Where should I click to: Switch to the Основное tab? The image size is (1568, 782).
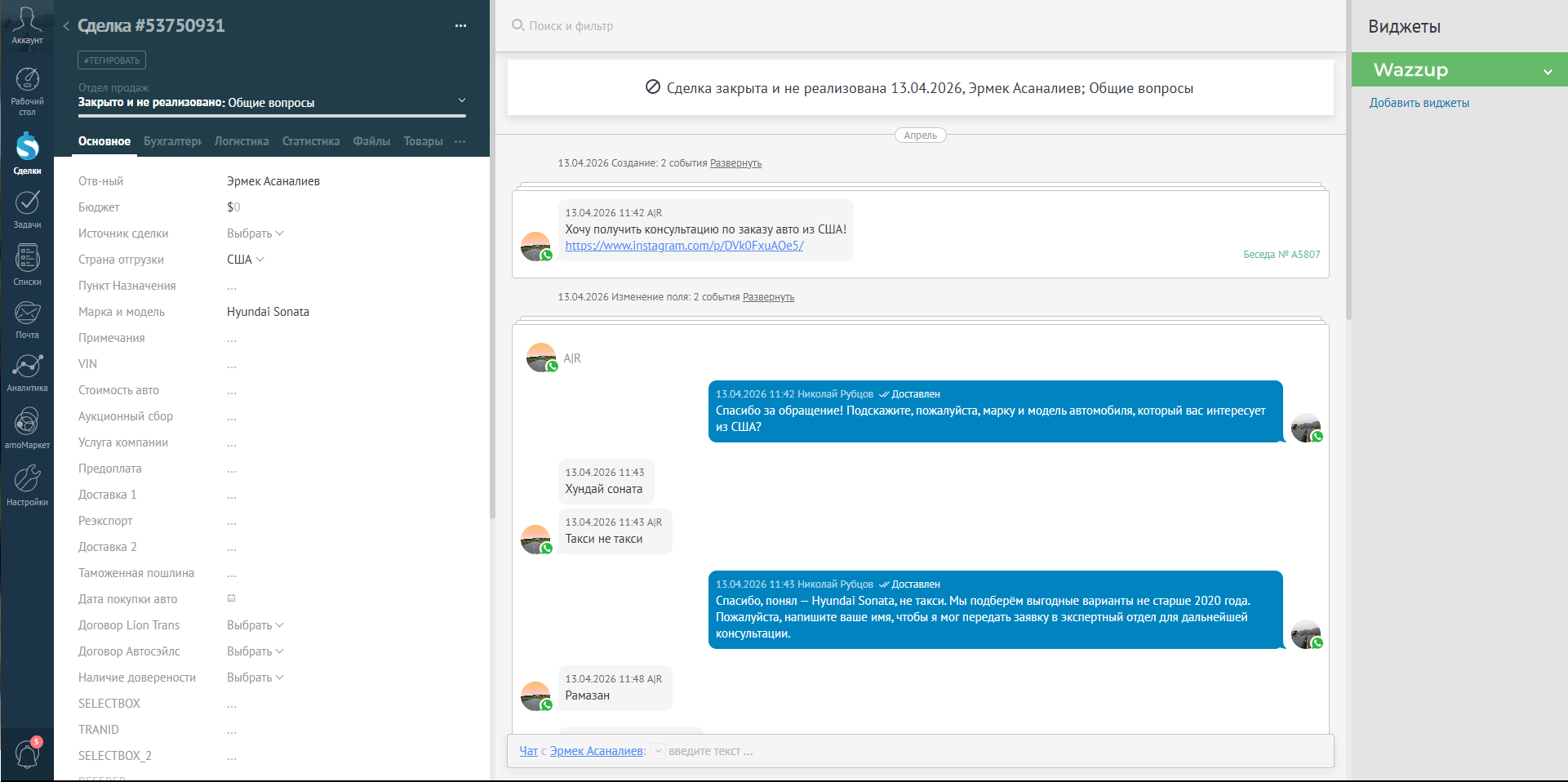pos(104,141)
